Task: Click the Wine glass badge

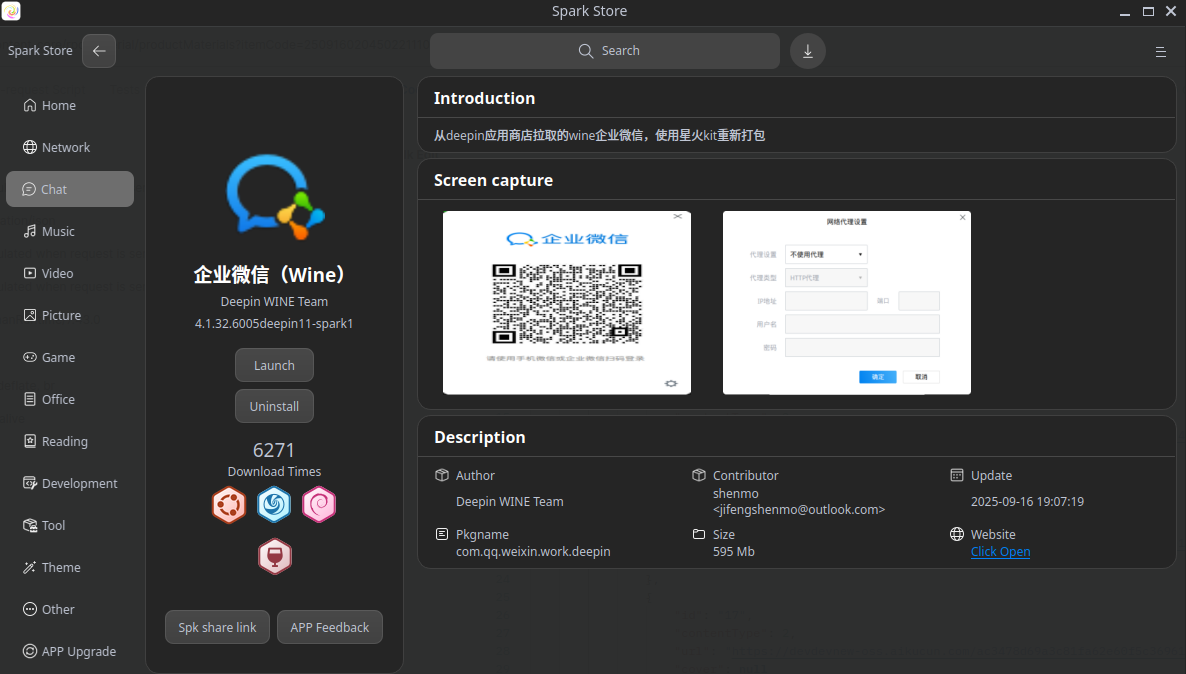Action: point(275,557)
